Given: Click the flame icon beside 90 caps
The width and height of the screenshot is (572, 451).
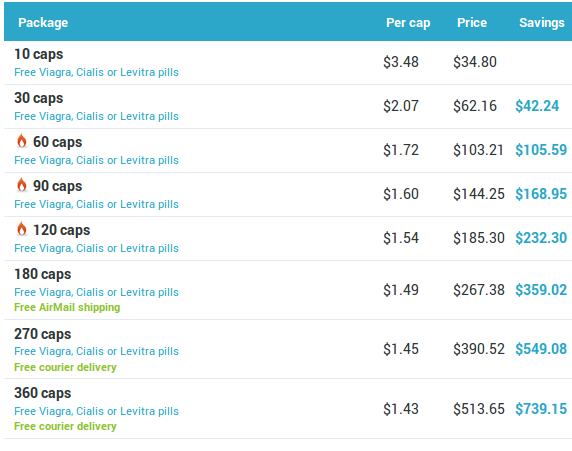Looking at the screenshot, I should pyautogui.click(x=22, y=185).
